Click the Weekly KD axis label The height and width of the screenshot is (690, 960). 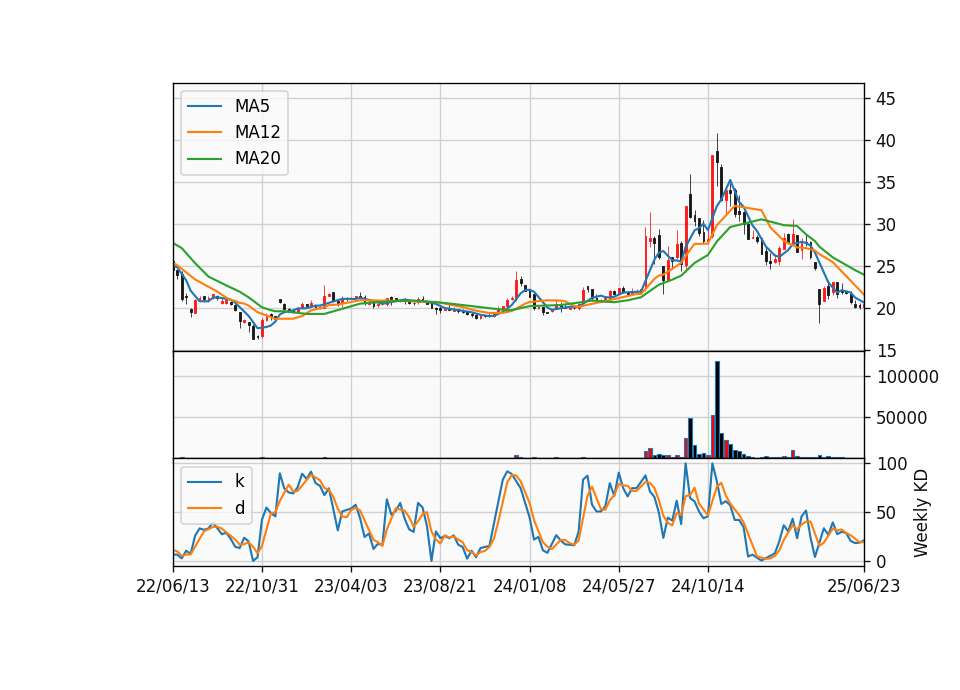pos(921,513)
